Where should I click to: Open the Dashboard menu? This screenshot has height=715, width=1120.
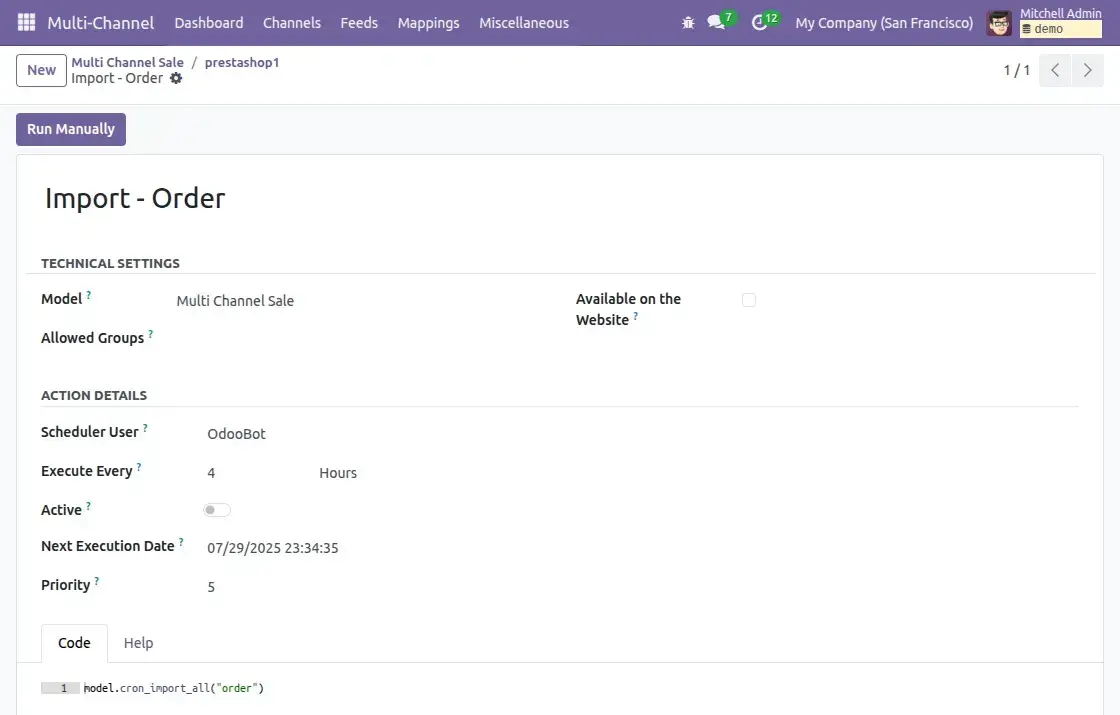[x=209, y=23]
